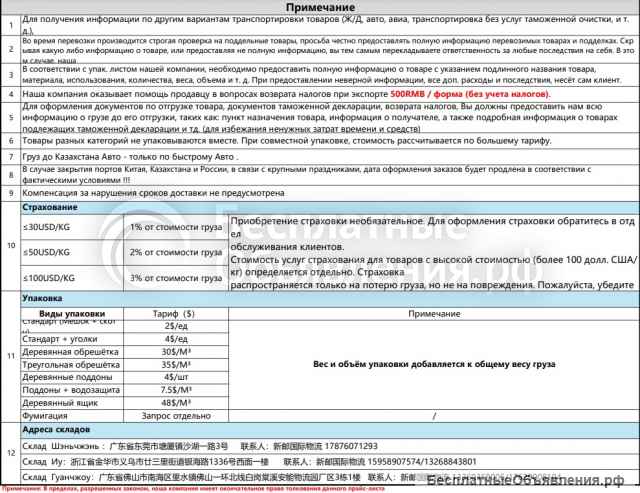This screenshot has width=640, height=493.
Task: Click the "Тариф ($)" column header
Action: tap(174, 314)
